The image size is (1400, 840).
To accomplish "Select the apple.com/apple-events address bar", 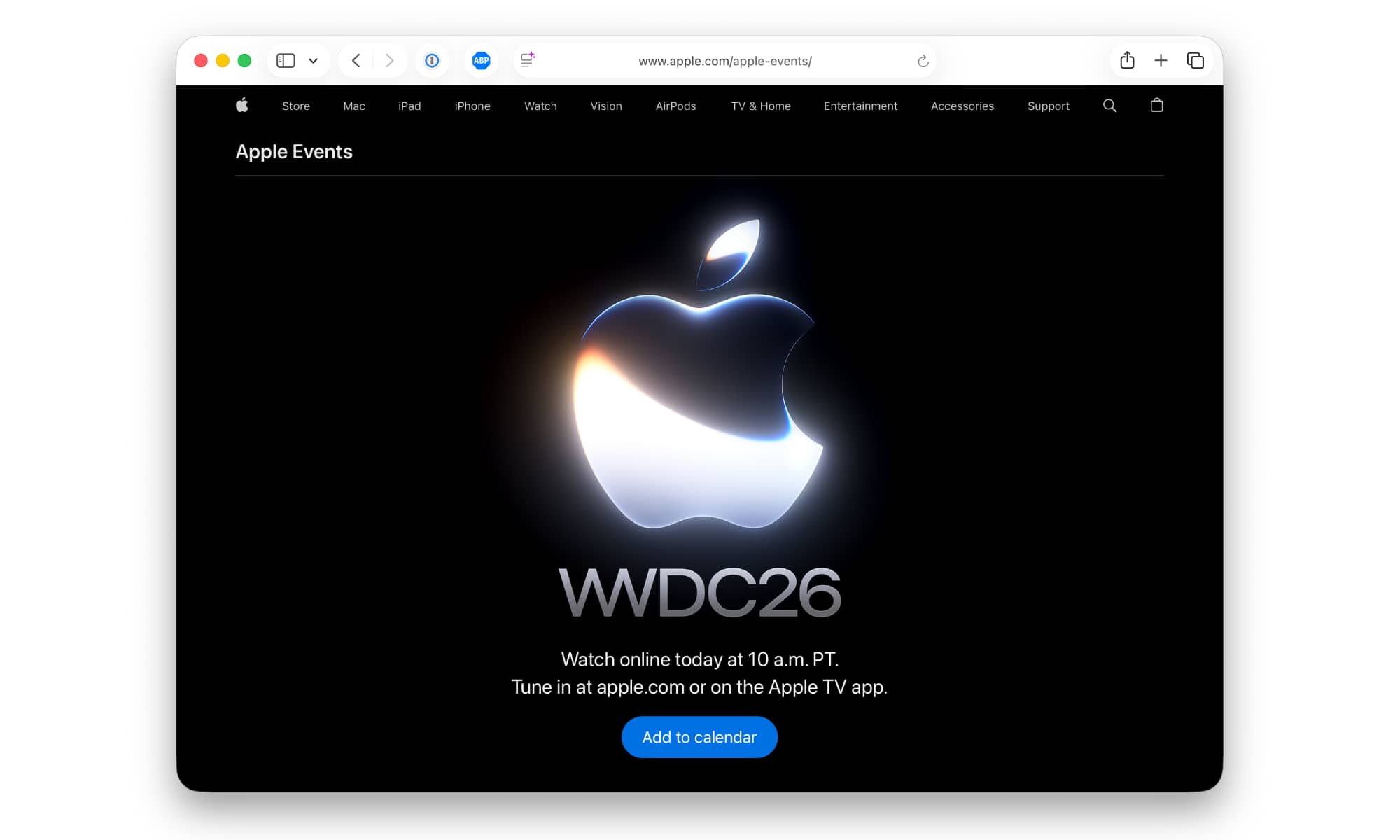I will click(x=725, y=61).
